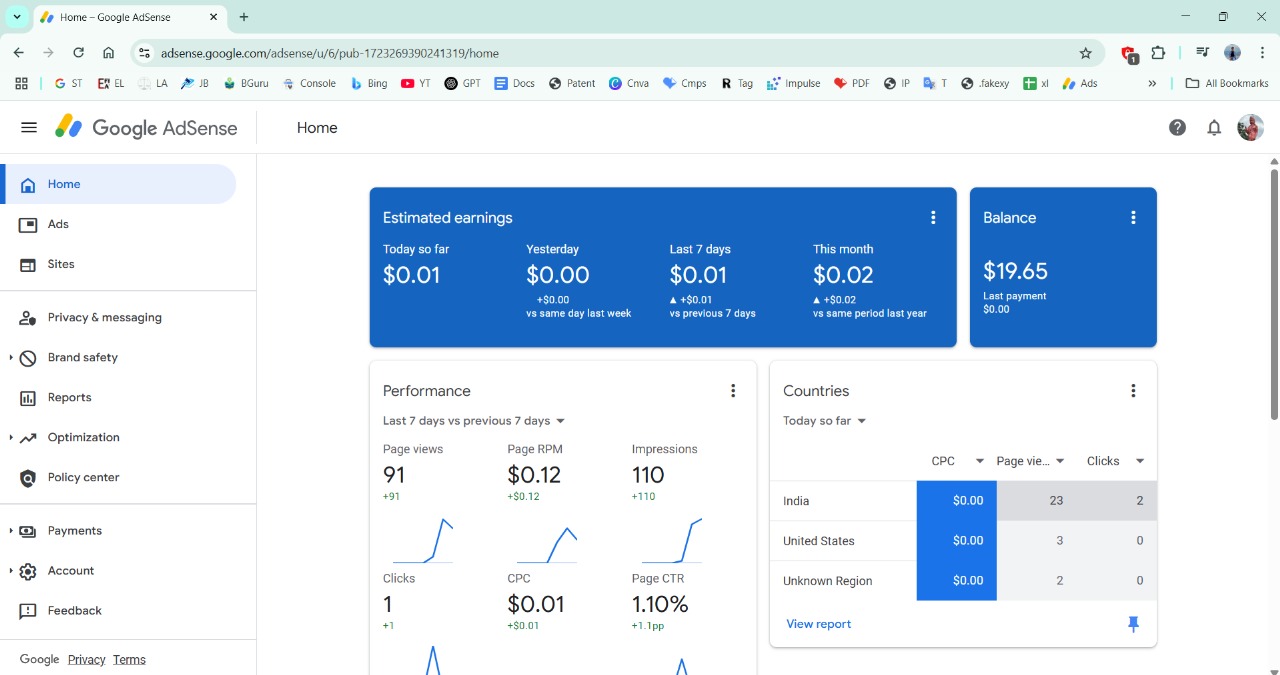This screenshot has height=675, width=1280.
Task: Open the Bing bookmark
Action: tap(369, 84)
